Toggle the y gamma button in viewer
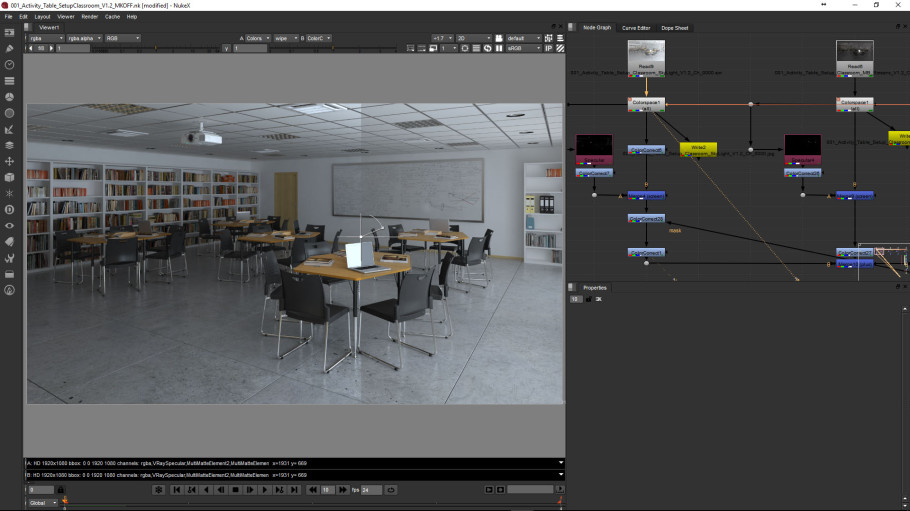This screenshot has width=910, height=511. 226,48
